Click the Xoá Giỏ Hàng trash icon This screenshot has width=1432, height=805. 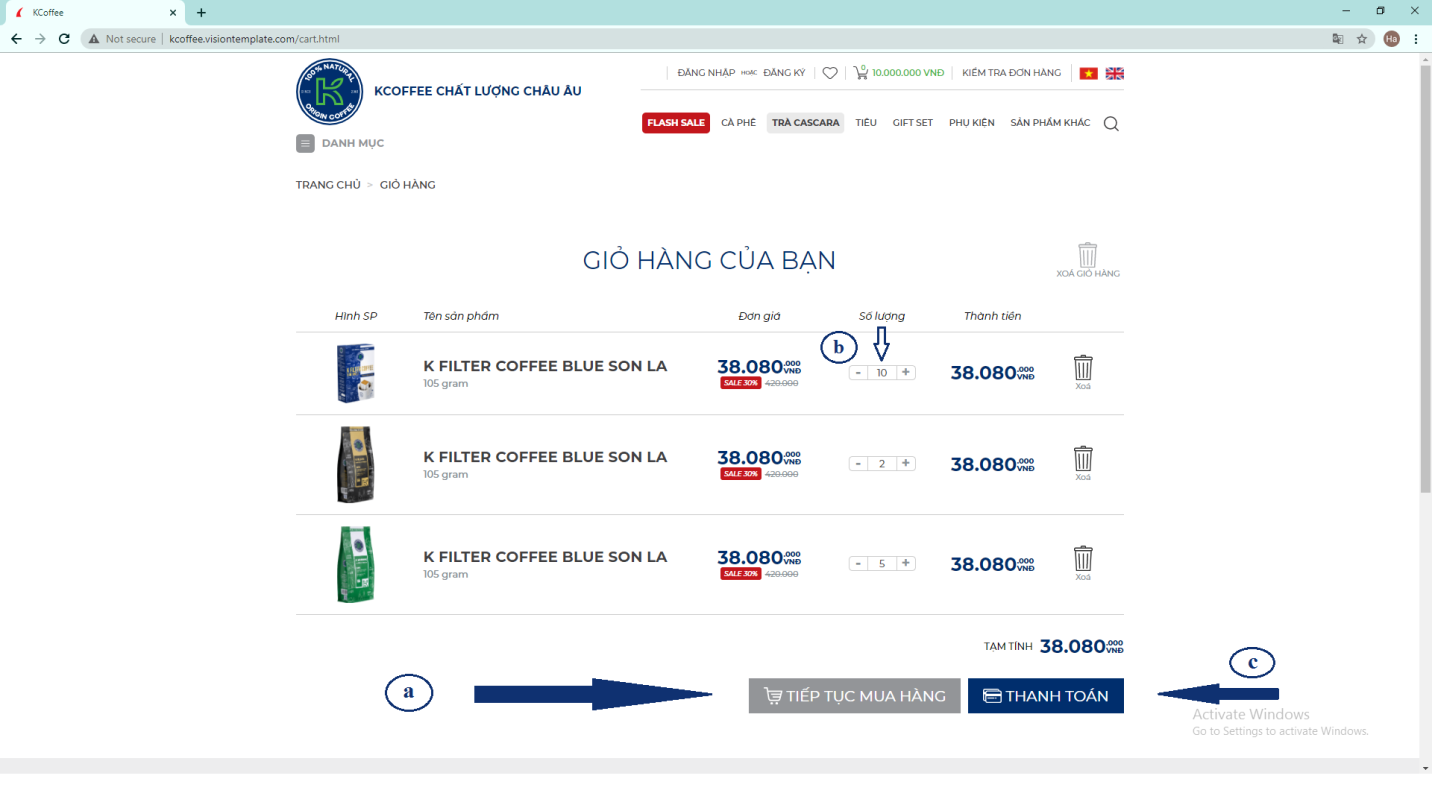(1088, 256)
